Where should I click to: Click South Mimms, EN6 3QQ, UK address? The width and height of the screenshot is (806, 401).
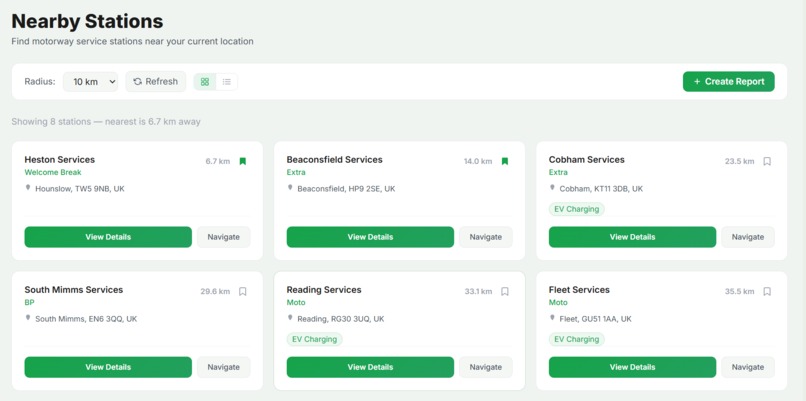pos(86,319)
